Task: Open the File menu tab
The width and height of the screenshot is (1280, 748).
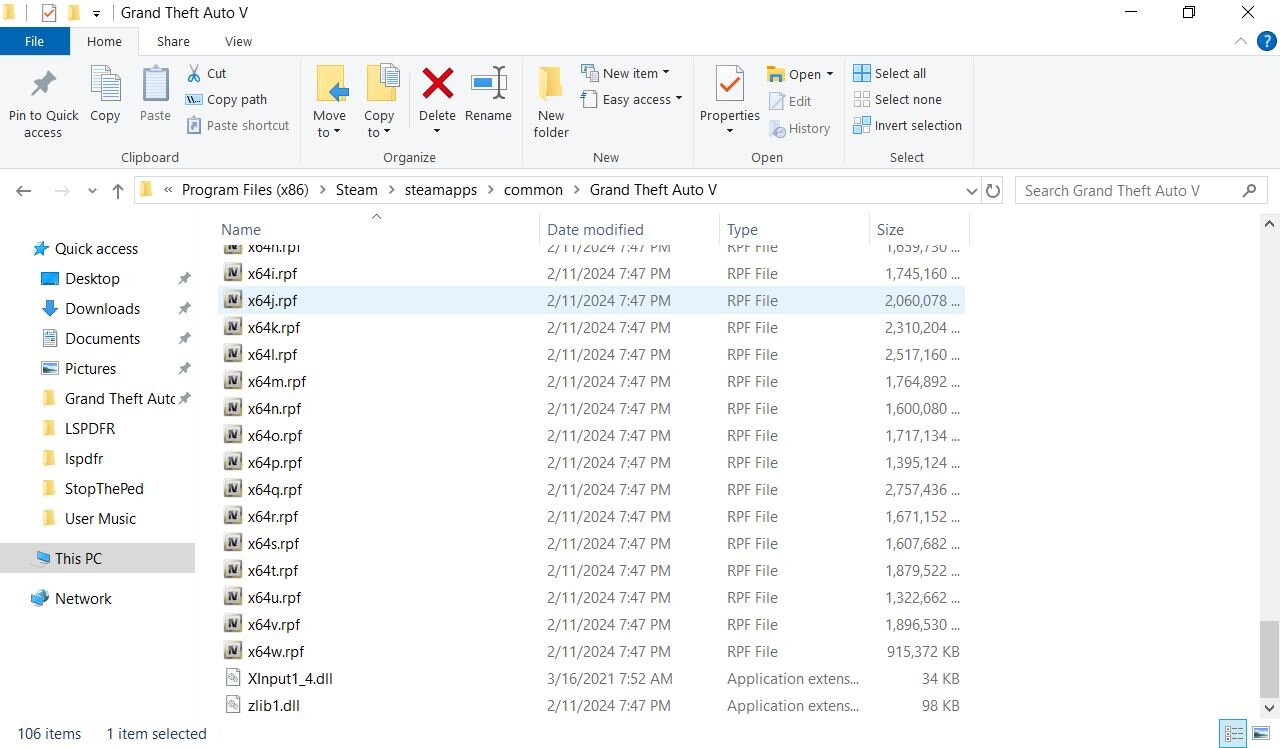Action: (x=34, y=41)
